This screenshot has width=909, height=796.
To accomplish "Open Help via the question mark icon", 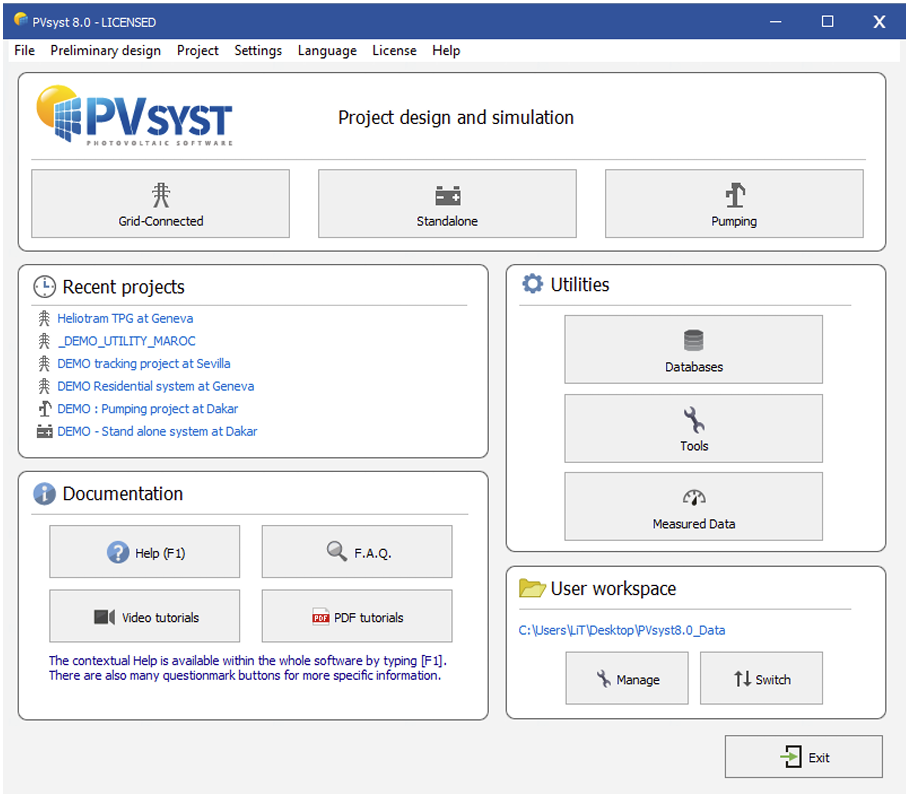I will [144, 551].
